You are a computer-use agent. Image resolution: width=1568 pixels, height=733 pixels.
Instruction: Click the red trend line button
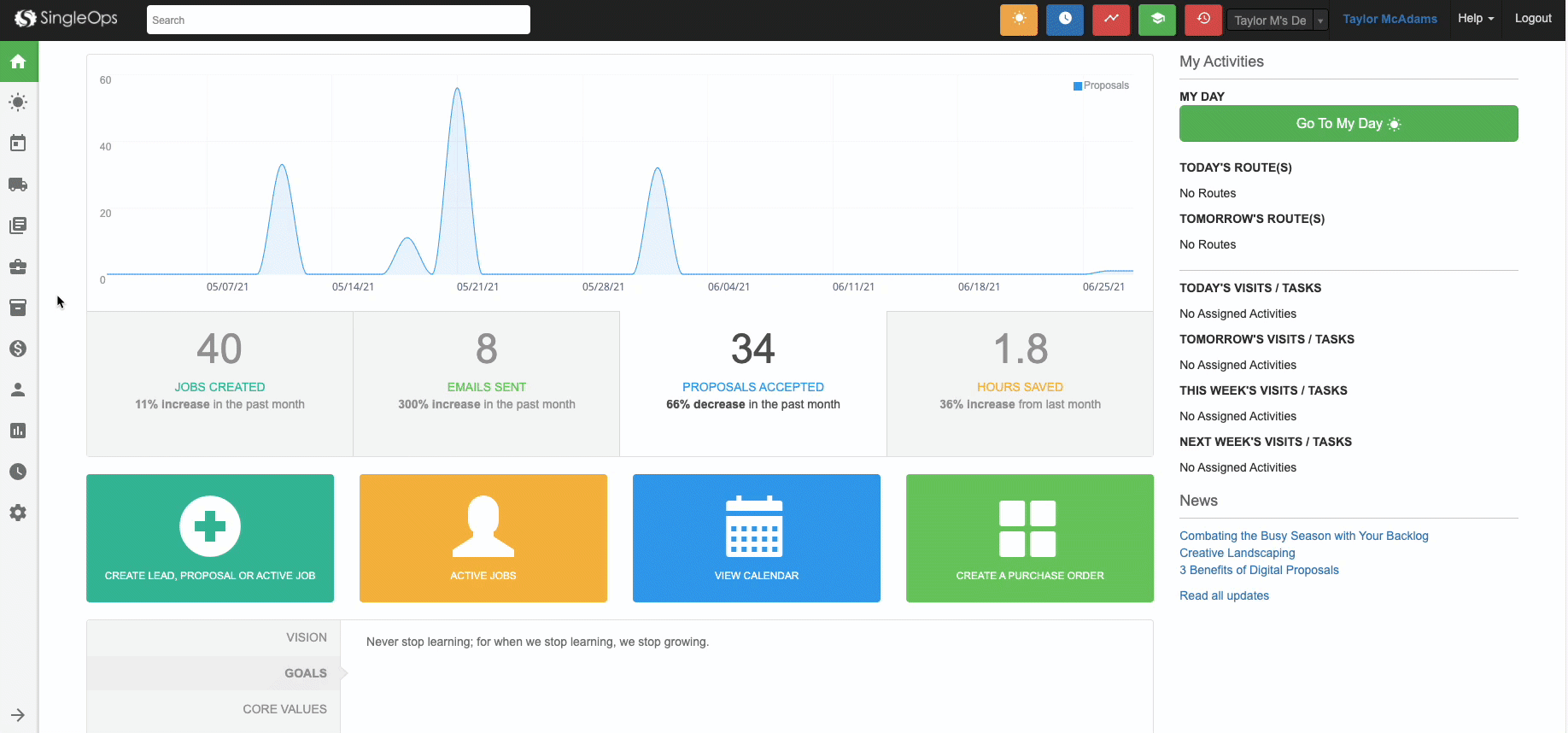(x=1110, y=20)
